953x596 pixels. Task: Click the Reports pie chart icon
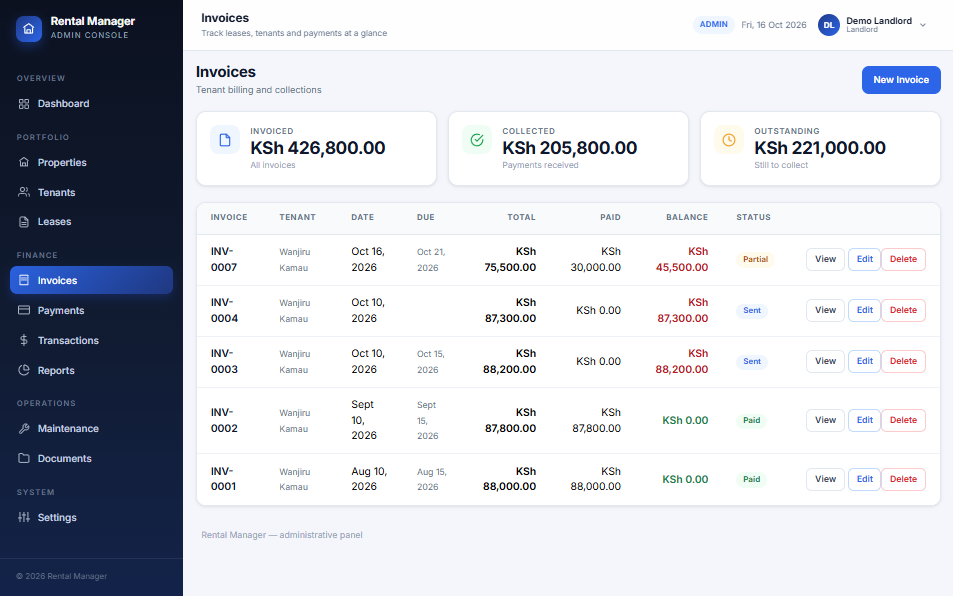point(24,370)
